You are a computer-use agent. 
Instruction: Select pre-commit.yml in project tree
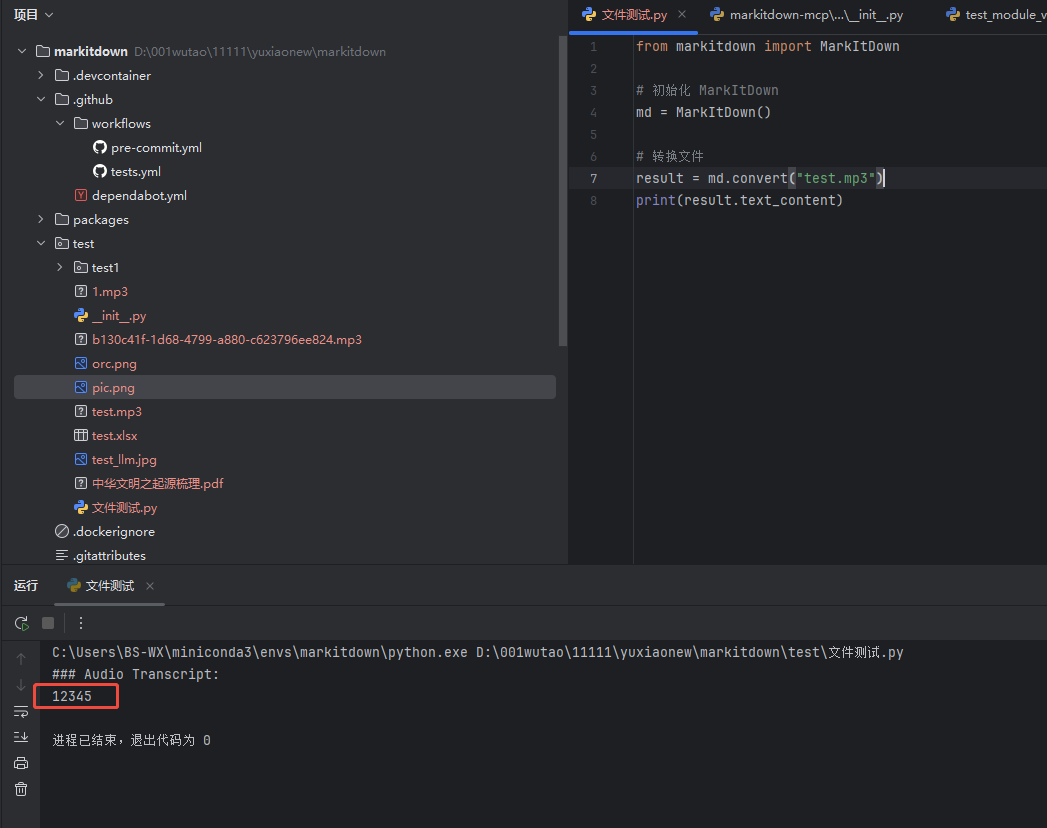[156, 148]
